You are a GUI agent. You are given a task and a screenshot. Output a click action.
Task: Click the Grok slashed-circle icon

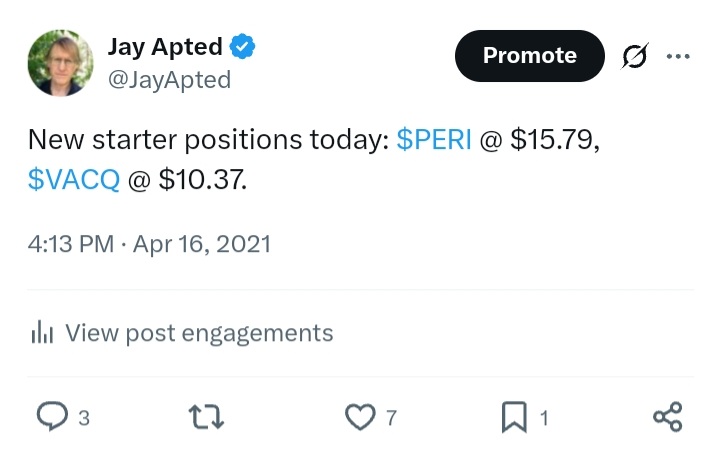(635, 56)
